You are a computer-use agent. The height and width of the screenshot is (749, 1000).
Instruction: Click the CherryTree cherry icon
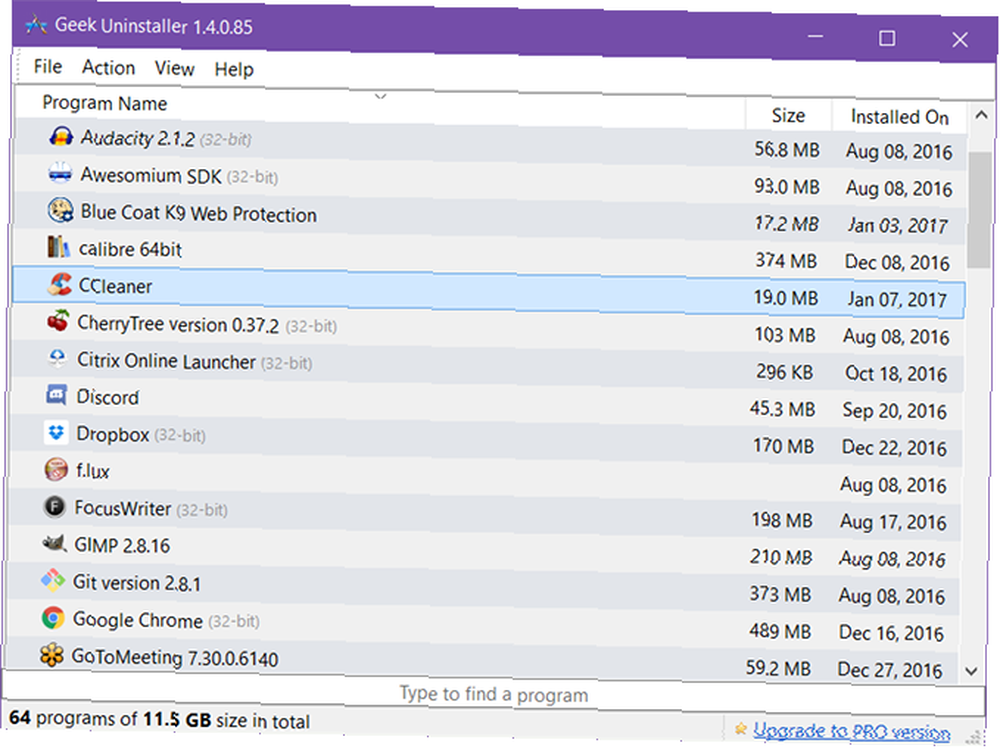[x=58, y=321]
